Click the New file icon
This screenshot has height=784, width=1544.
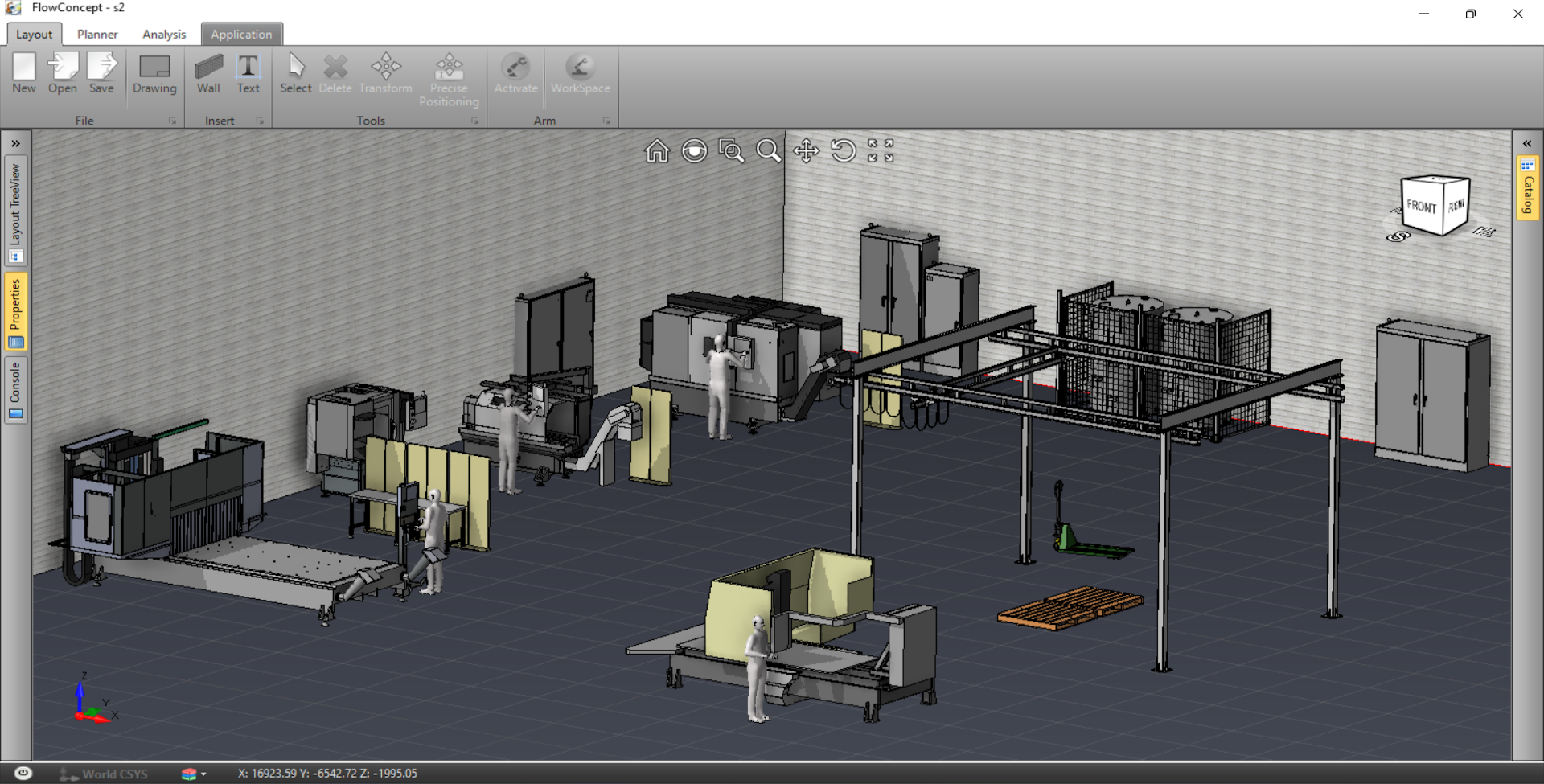pyautogui.click(x=24, y=72)
